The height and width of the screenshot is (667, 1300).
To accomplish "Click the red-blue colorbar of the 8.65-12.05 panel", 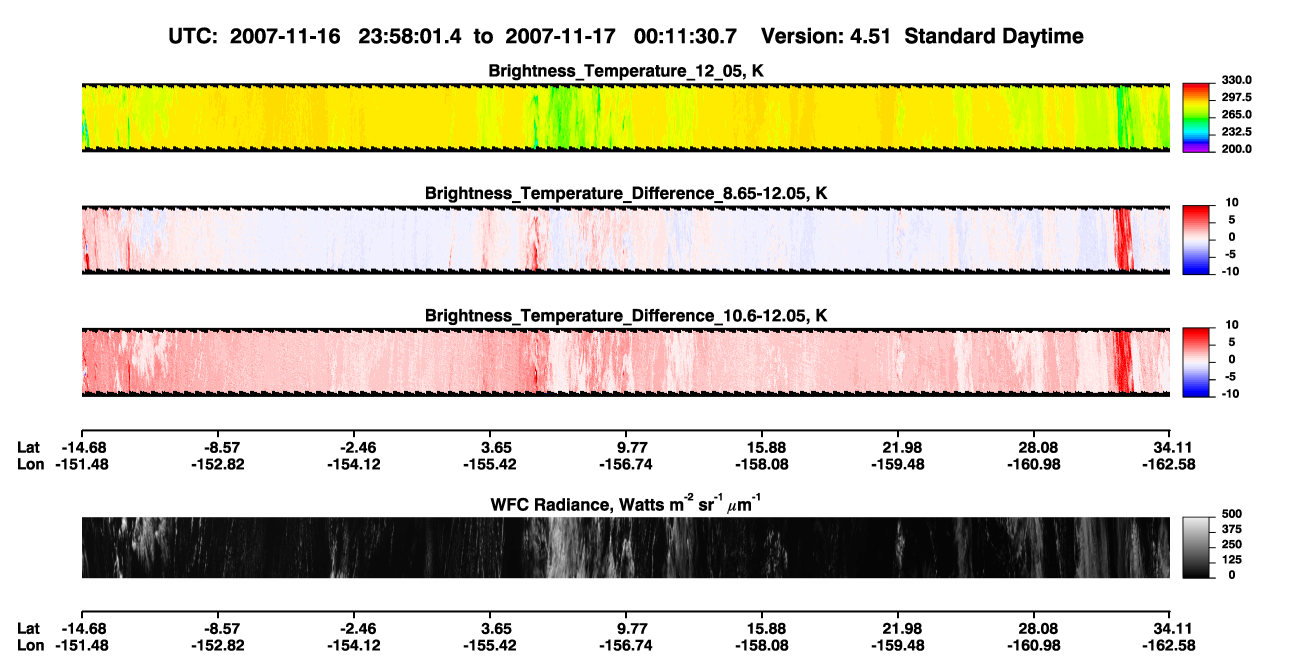I will tap(1197, 239).
